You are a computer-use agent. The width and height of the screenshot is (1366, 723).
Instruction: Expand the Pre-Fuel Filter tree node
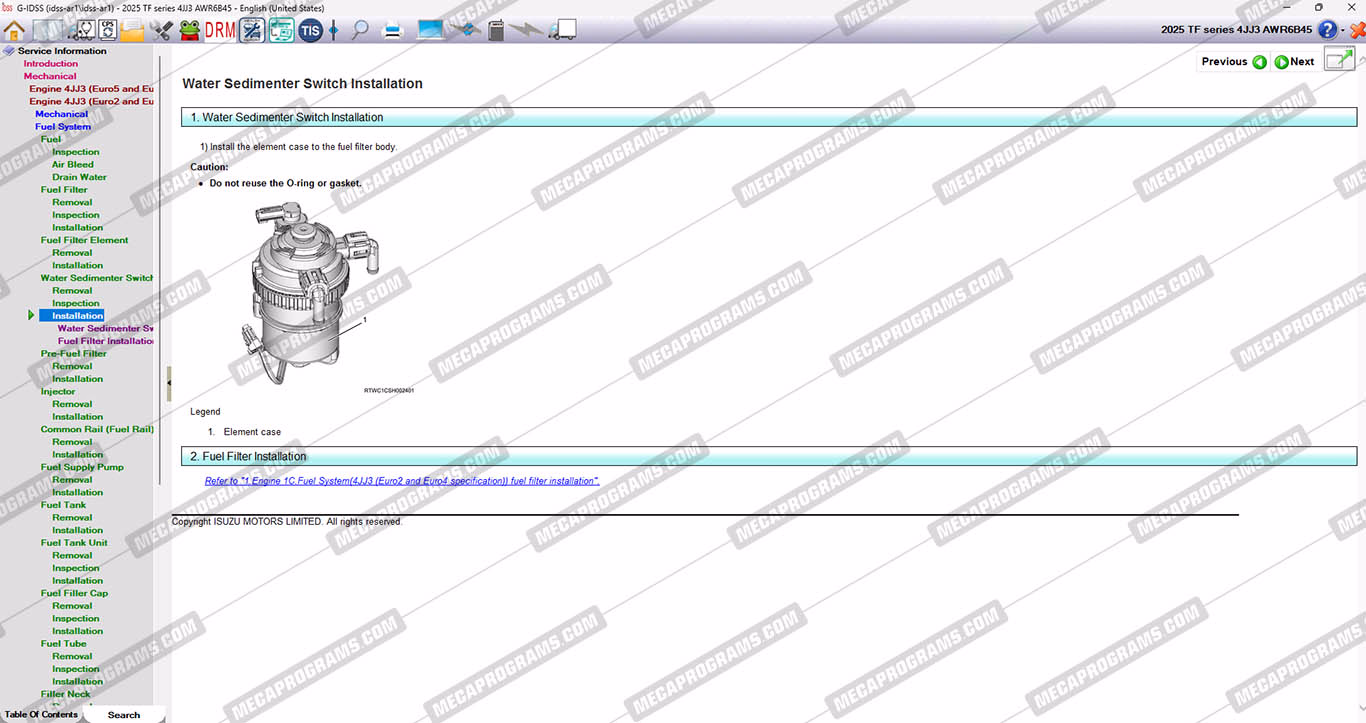tap(73, 354)
